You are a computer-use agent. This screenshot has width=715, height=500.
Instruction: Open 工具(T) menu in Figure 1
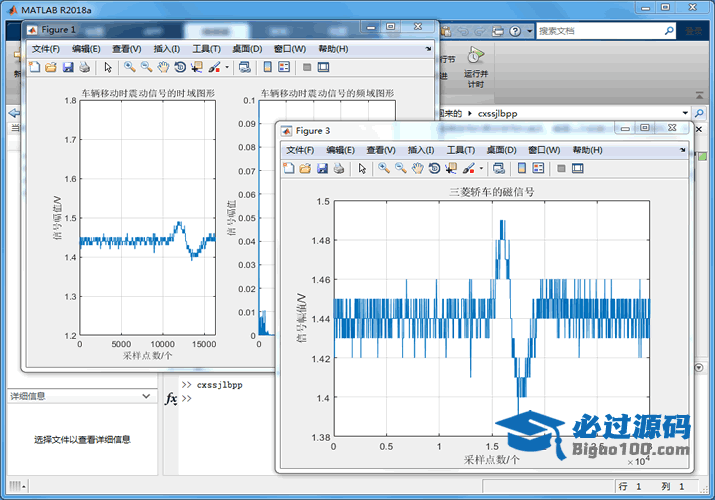coord(206,49)
